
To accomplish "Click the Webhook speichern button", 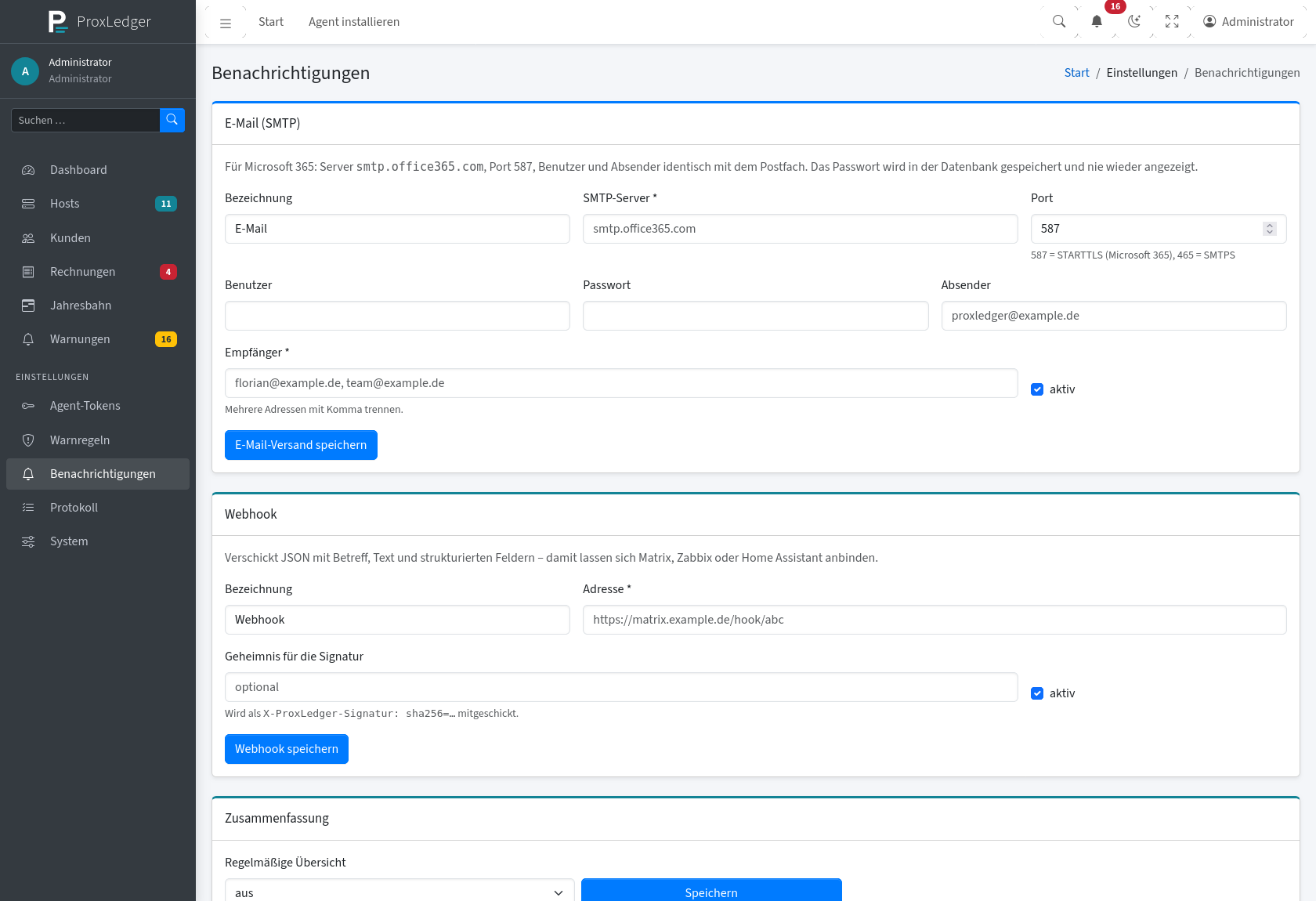I will (287, 749).
